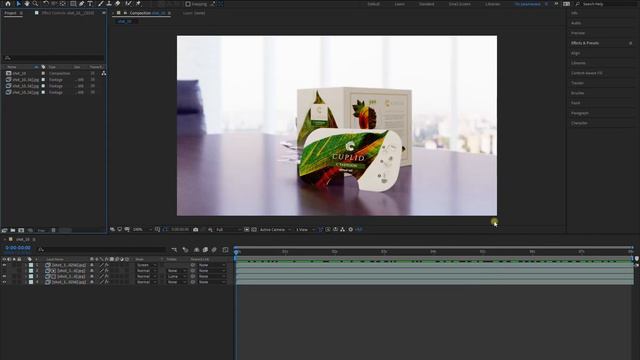Open the Effects & Presets panel

coord(585,43)
